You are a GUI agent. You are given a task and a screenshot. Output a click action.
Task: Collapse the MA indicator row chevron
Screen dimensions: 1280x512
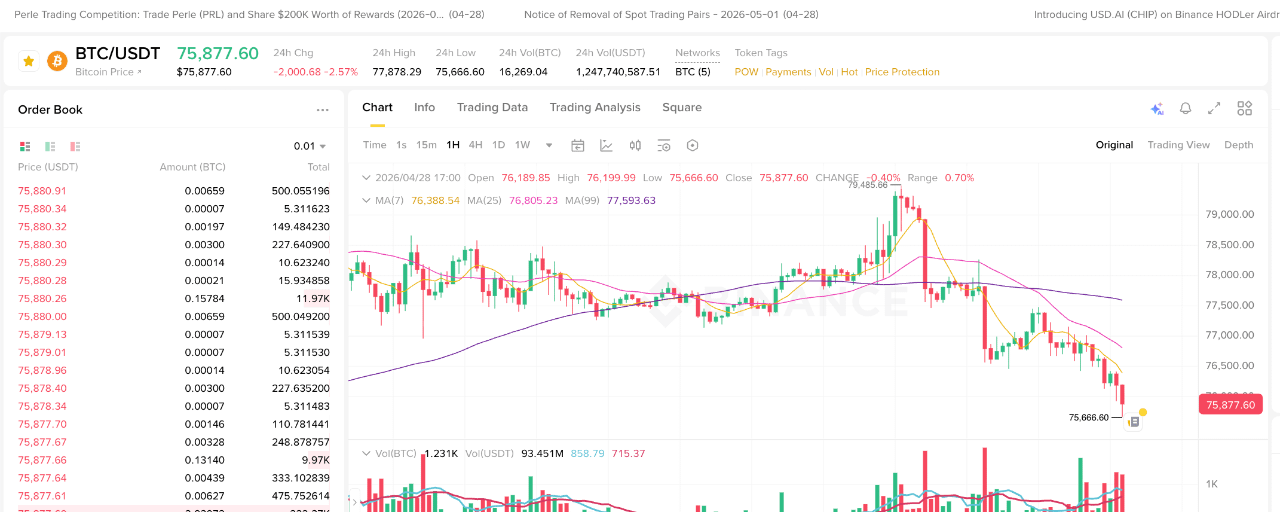coord(367,200)
